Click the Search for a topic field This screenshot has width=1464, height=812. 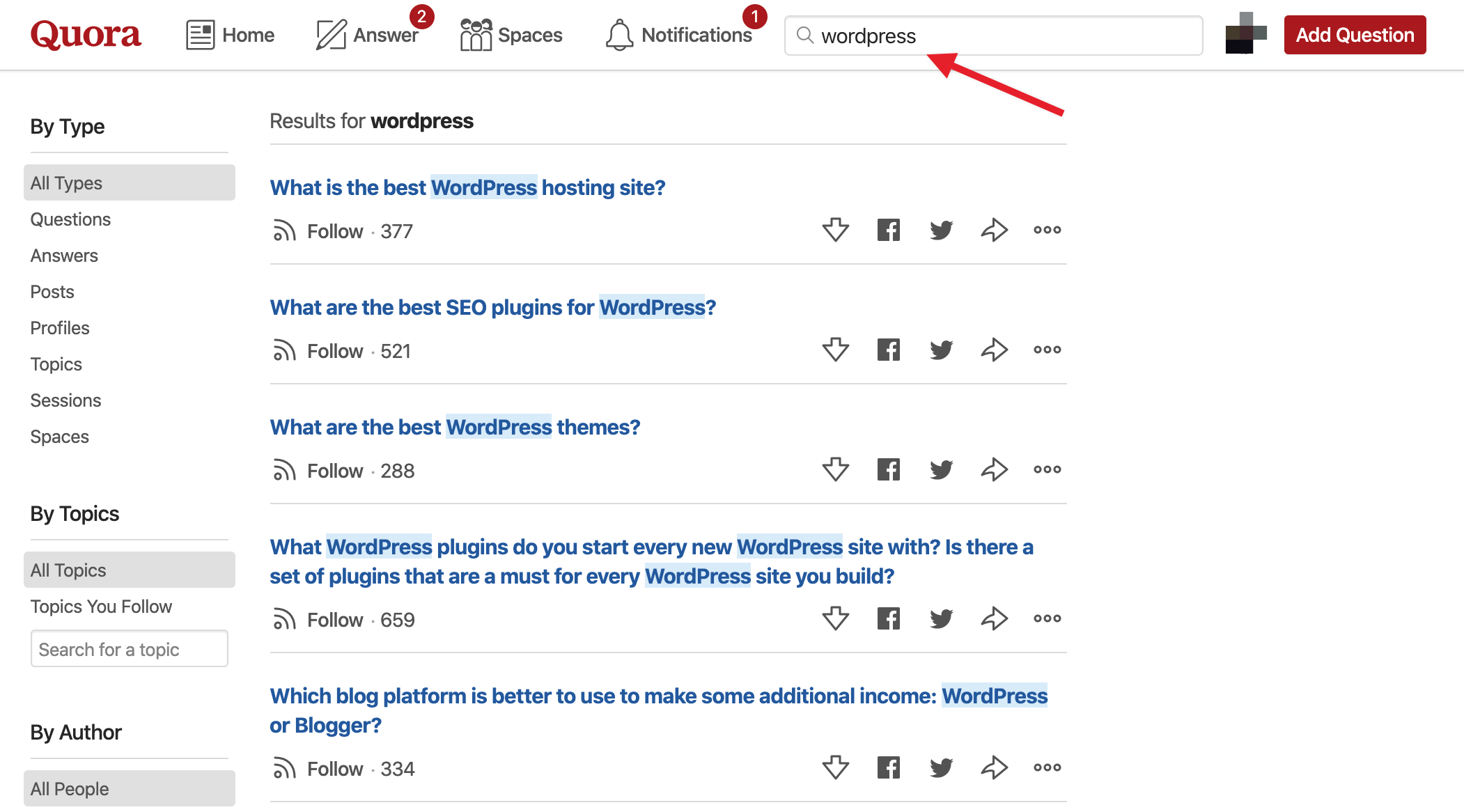[x=130, y=649]
